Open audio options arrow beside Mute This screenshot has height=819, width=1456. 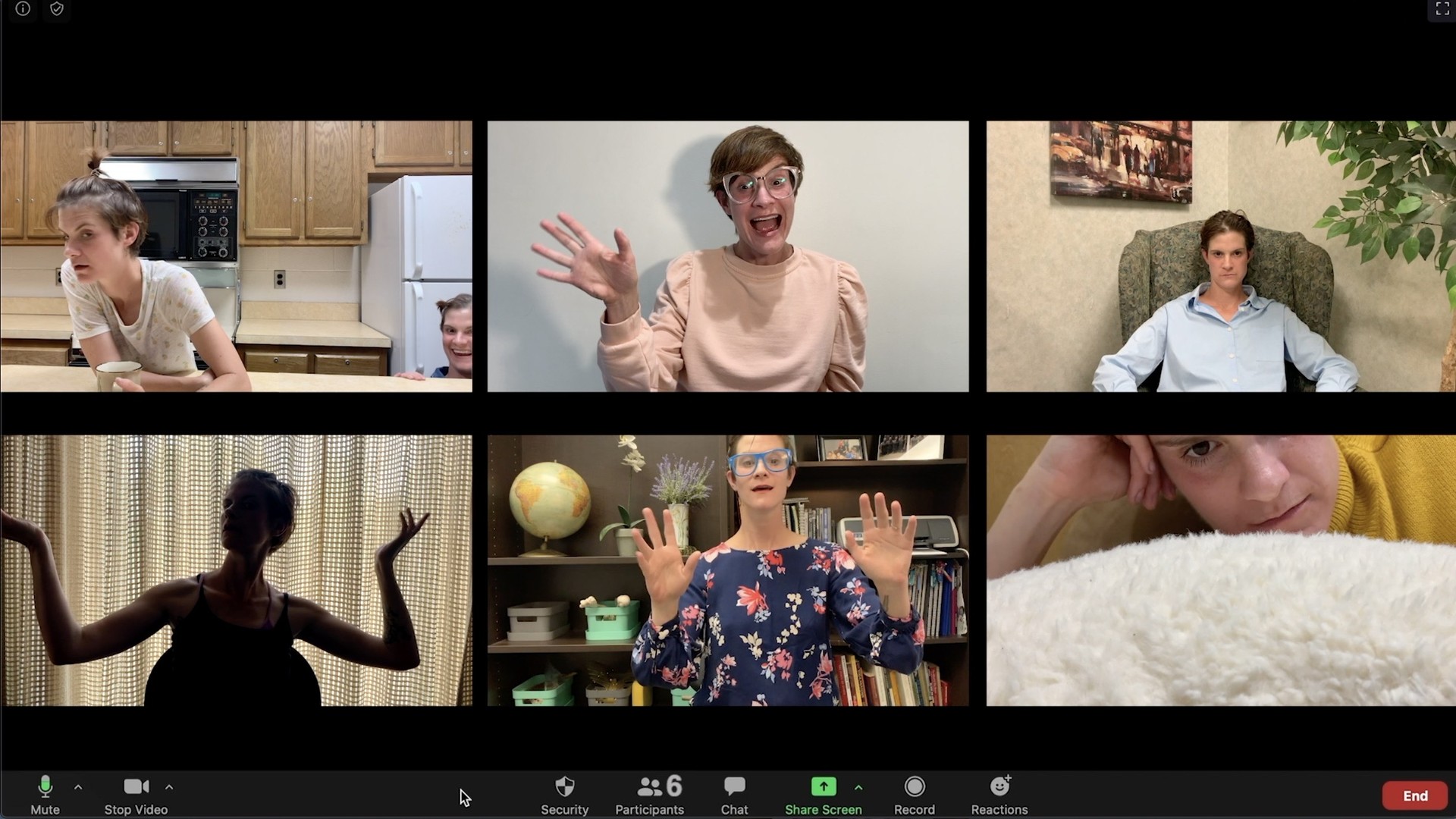point(78,787)
